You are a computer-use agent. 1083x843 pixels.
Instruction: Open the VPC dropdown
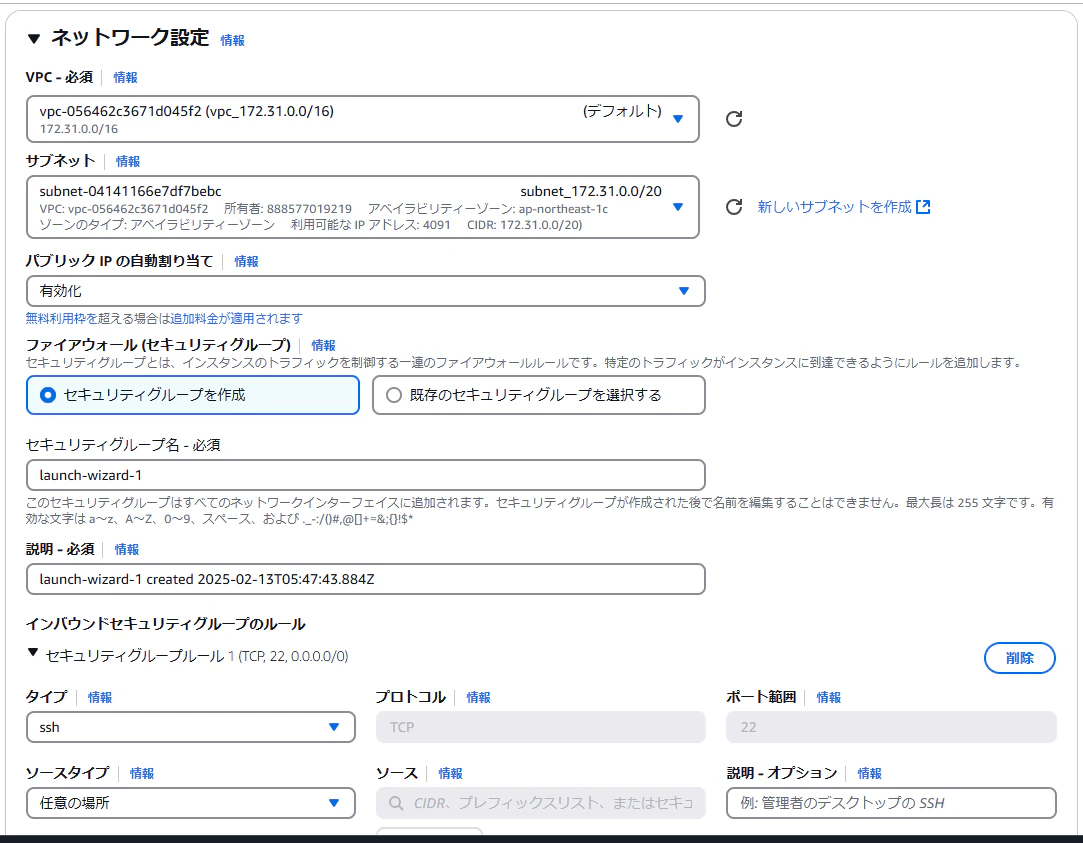(x=363, y=119)
